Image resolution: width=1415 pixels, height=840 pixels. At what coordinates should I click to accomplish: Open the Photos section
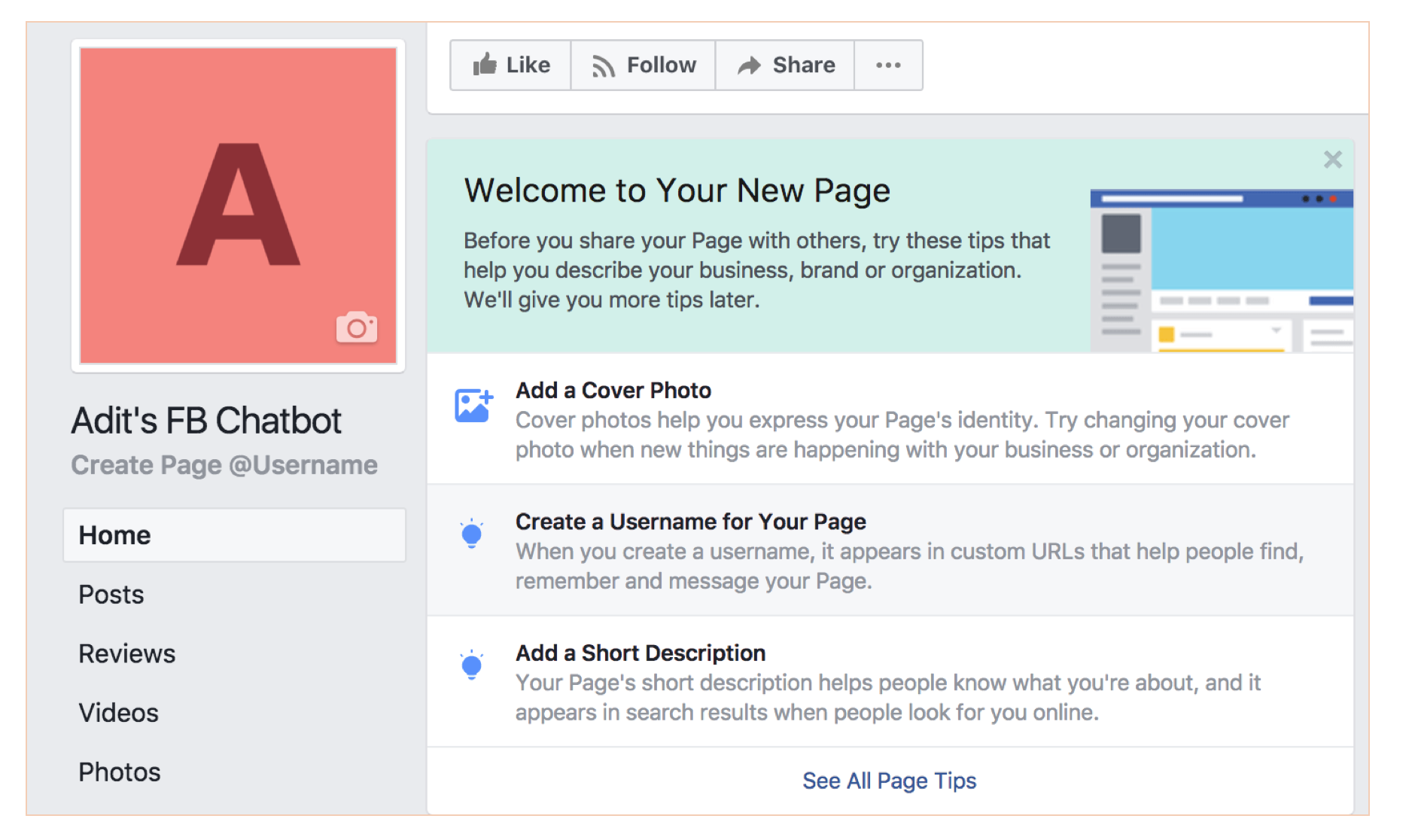[x=120, y=772]
